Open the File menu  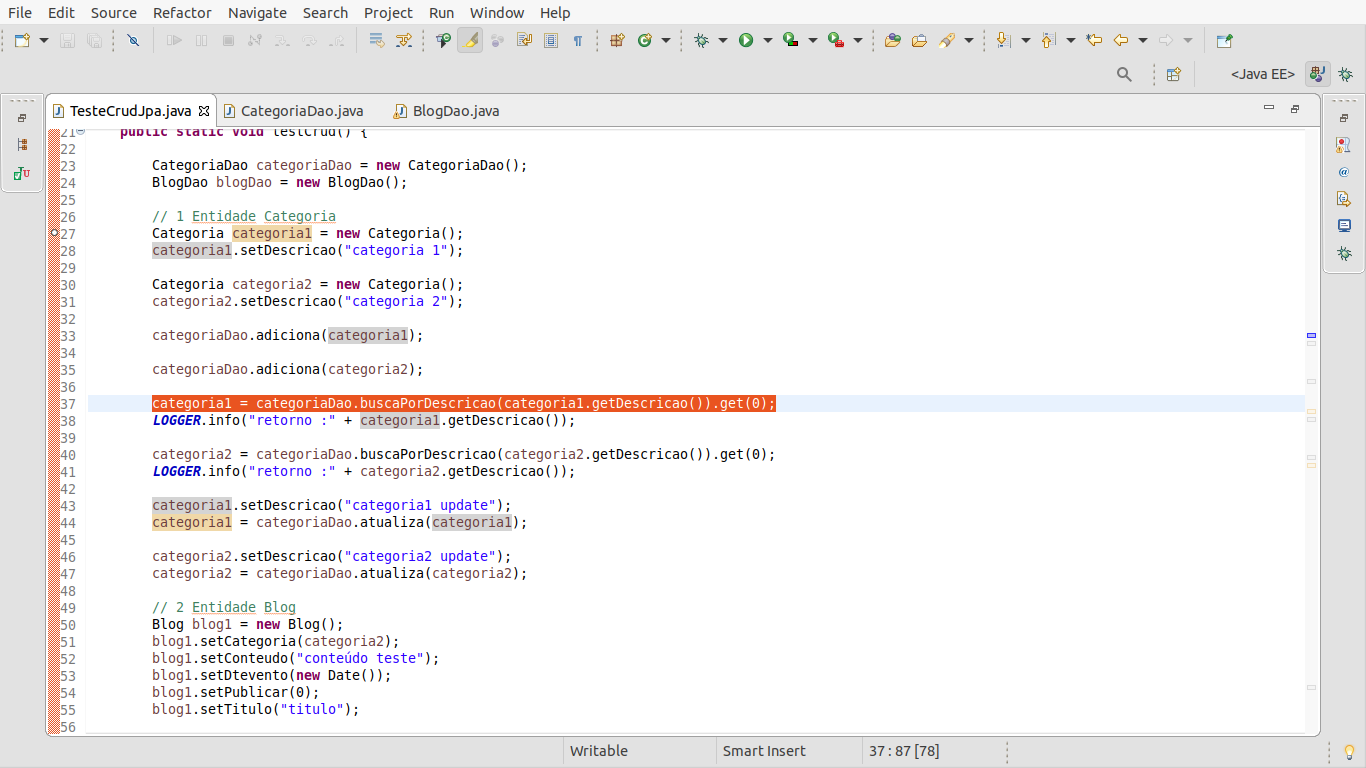[20, 13]
